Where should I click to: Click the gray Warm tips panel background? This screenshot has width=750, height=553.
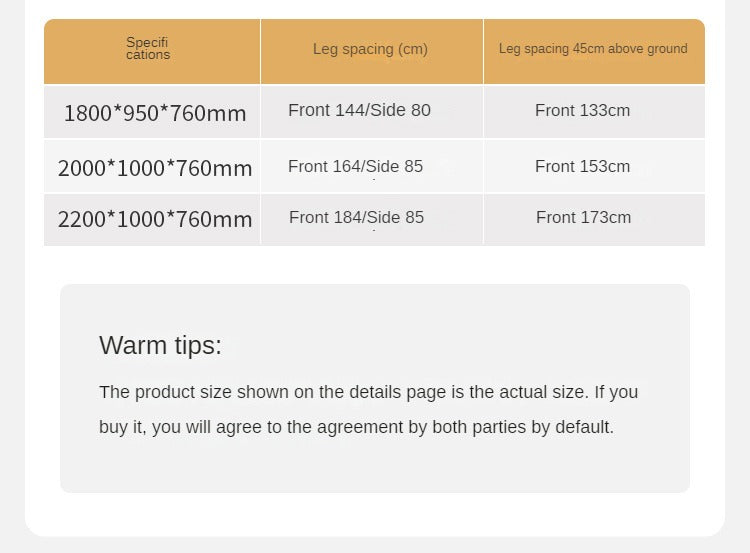[375, 388]
